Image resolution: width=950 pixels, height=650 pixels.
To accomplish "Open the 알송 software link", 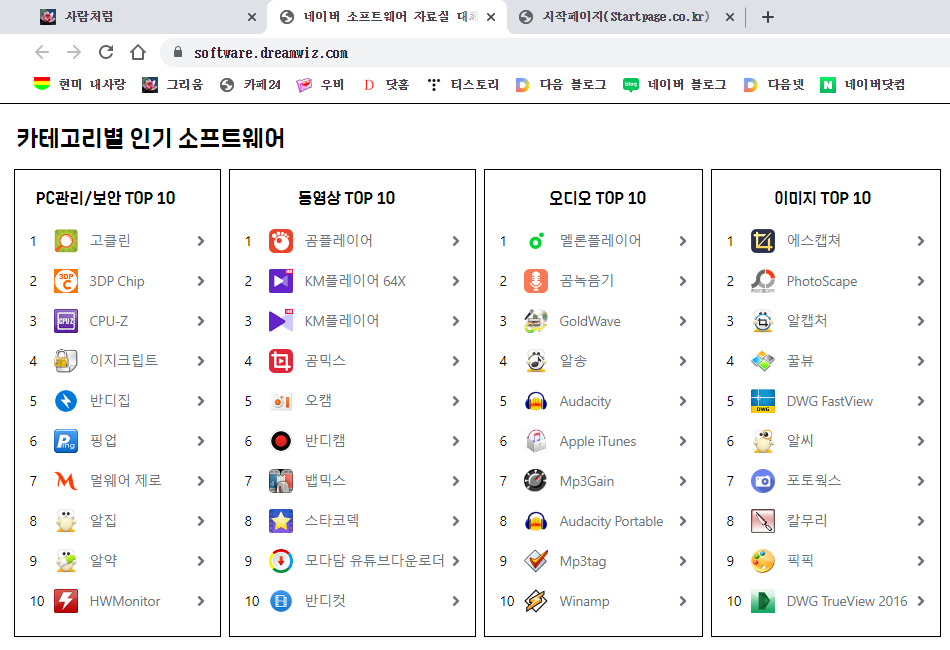I will (x=573, y=361).
